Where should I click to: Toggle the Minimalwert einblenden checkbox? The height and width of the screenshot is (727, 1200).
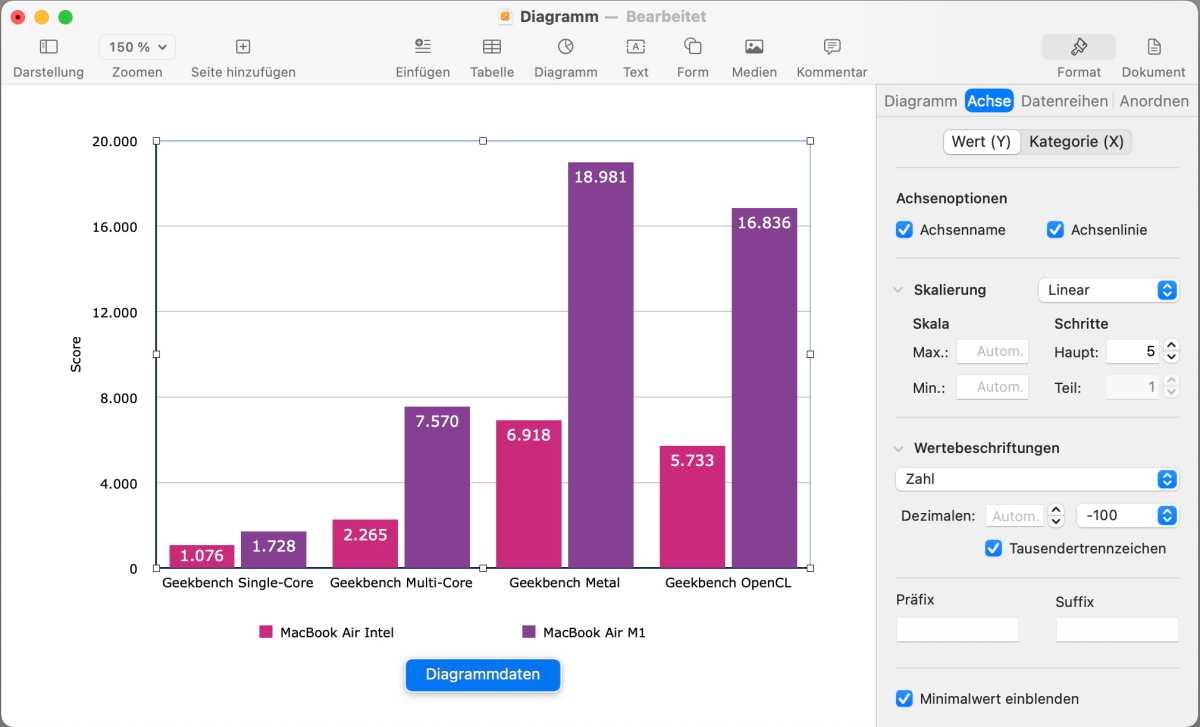point(905,699)
